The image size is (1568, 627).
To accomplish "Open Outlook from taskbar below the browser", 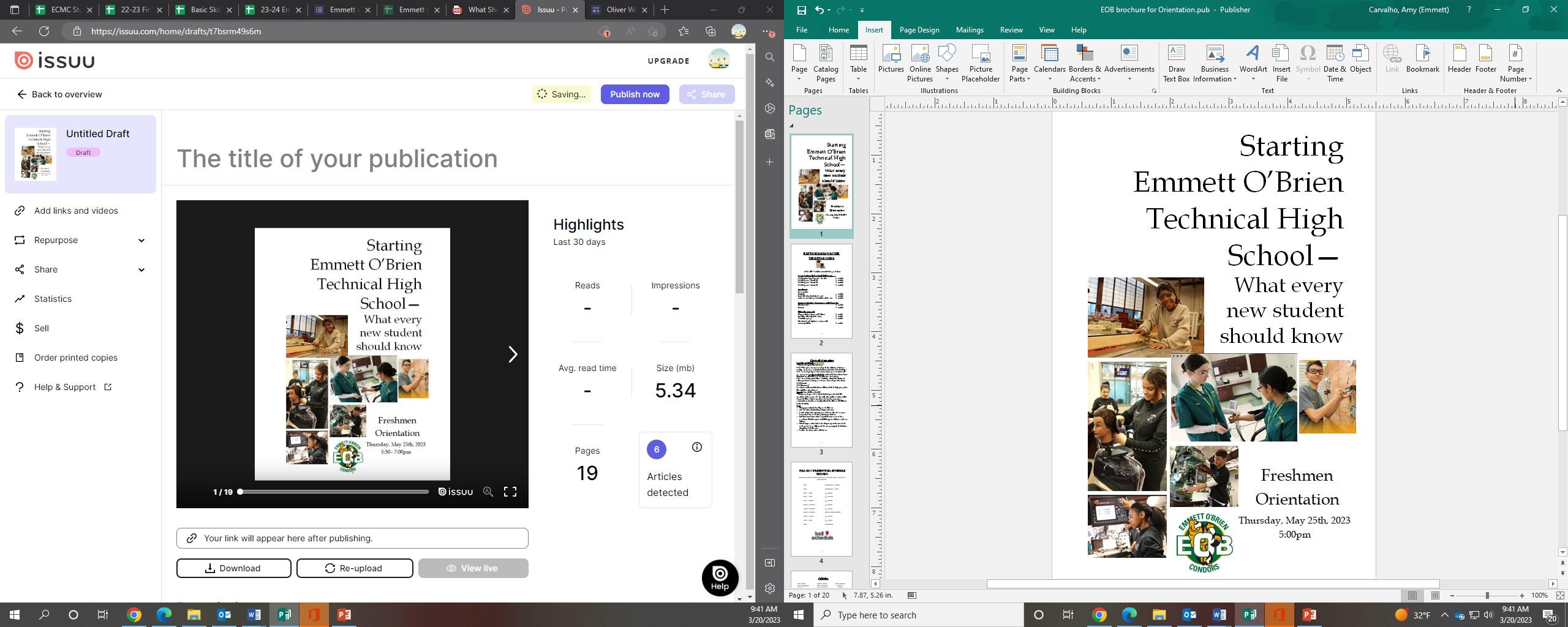I will (224, 615).
